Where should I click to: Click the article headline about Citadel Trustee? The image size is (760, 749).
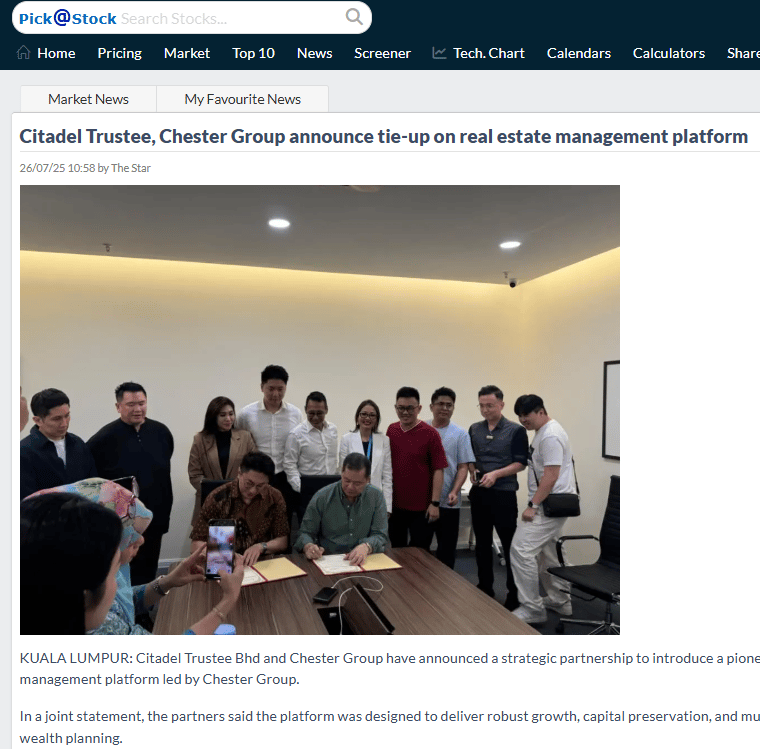(x=383, y=137)
